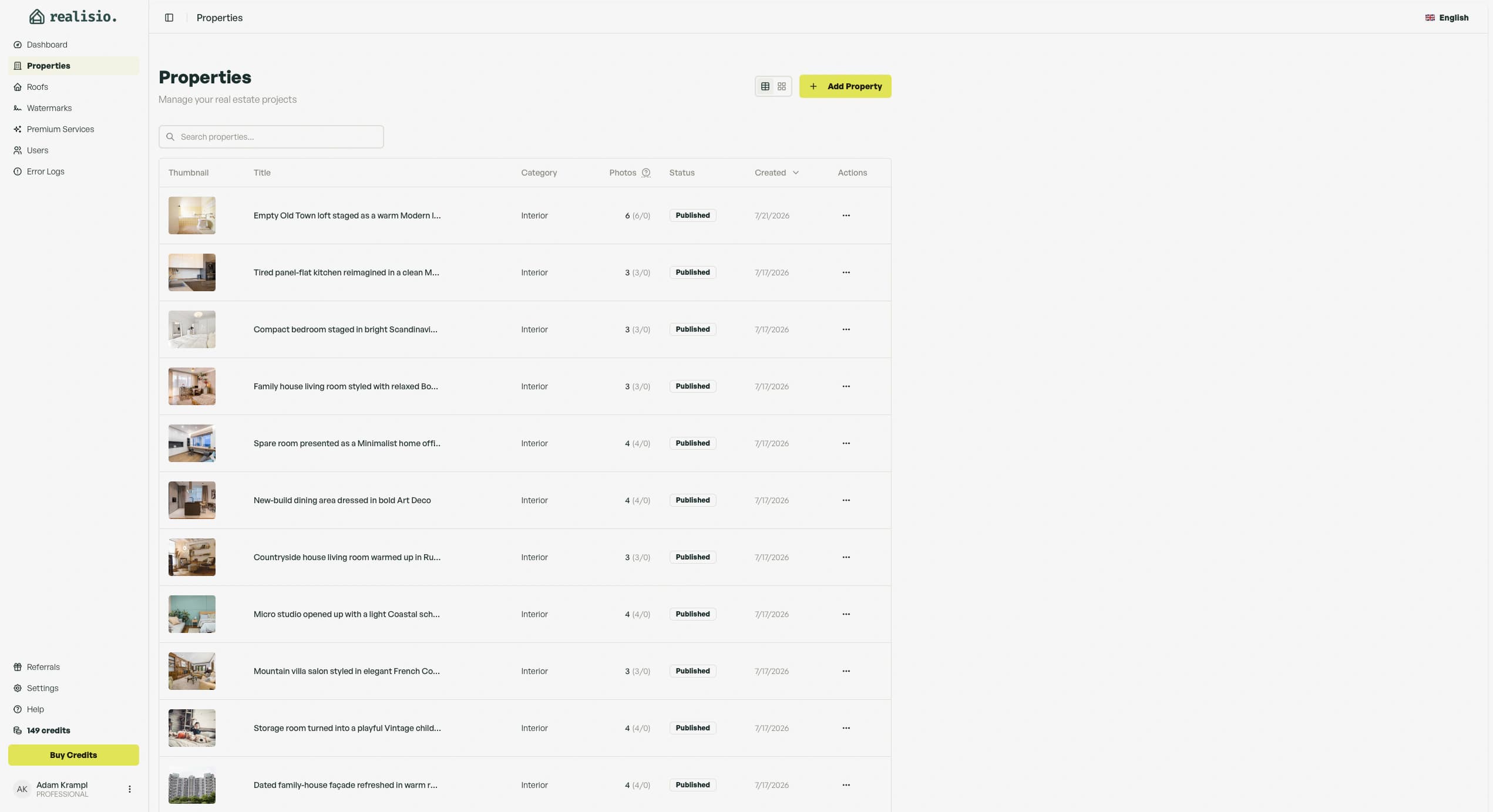Viewport: 1493px width, 812px height.
Task: Open actions menu for Empty Old Town loft
Action: click(x=846, y=215)
